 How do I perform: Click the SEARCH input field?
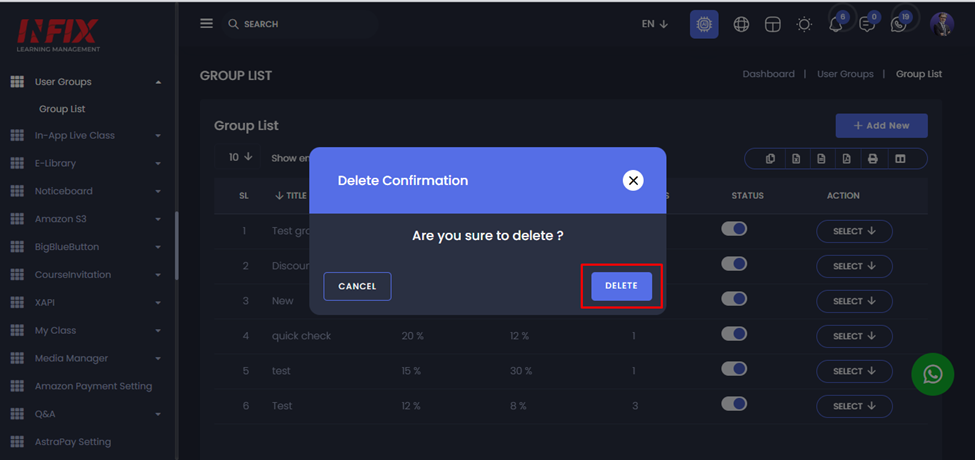coord(298,24)
